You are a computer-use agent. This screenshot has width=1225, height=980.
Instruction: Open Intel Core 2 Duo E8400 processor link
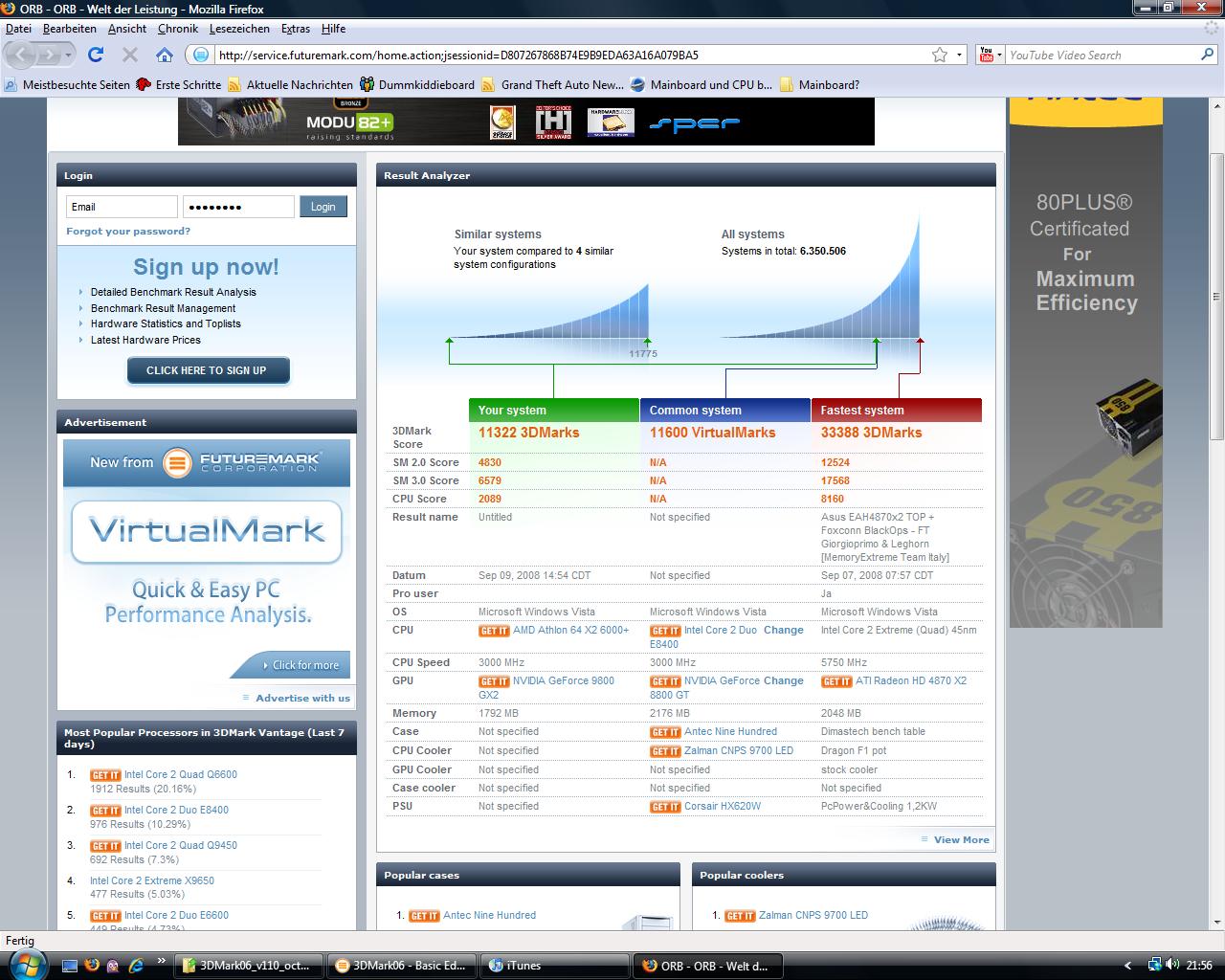176,810
